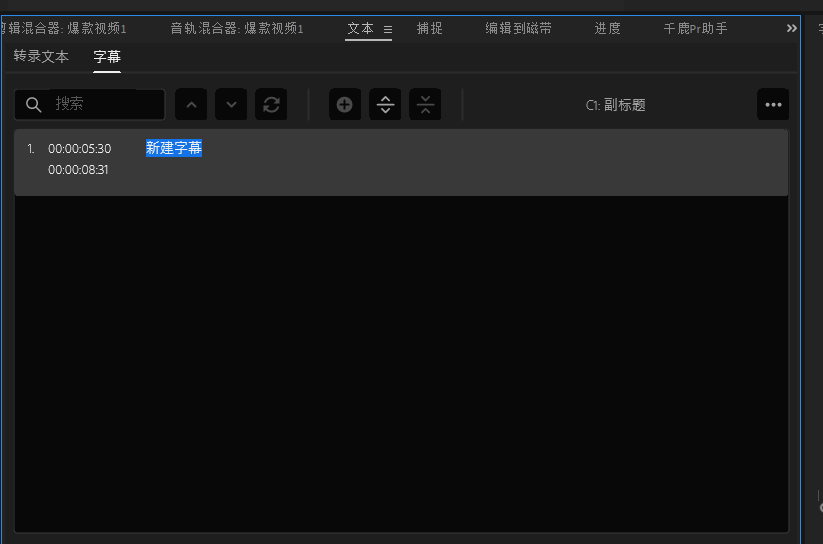823x544 pixels.
Task: Click in the 搜索 search field
Action: (x=105, y=104)
